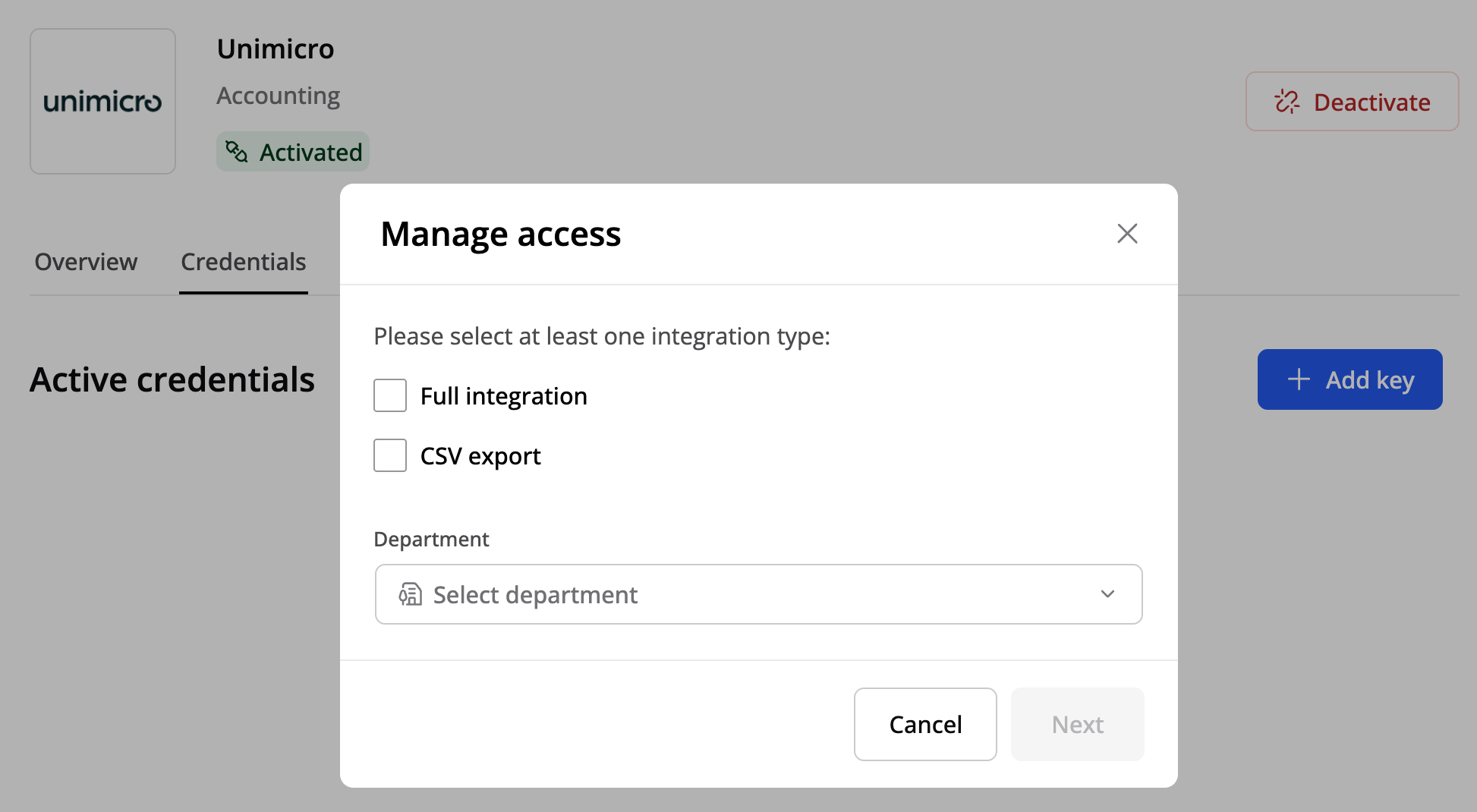Select the Credentials tab
Screen dimensions: 1477x812
[x=243, y=262]
